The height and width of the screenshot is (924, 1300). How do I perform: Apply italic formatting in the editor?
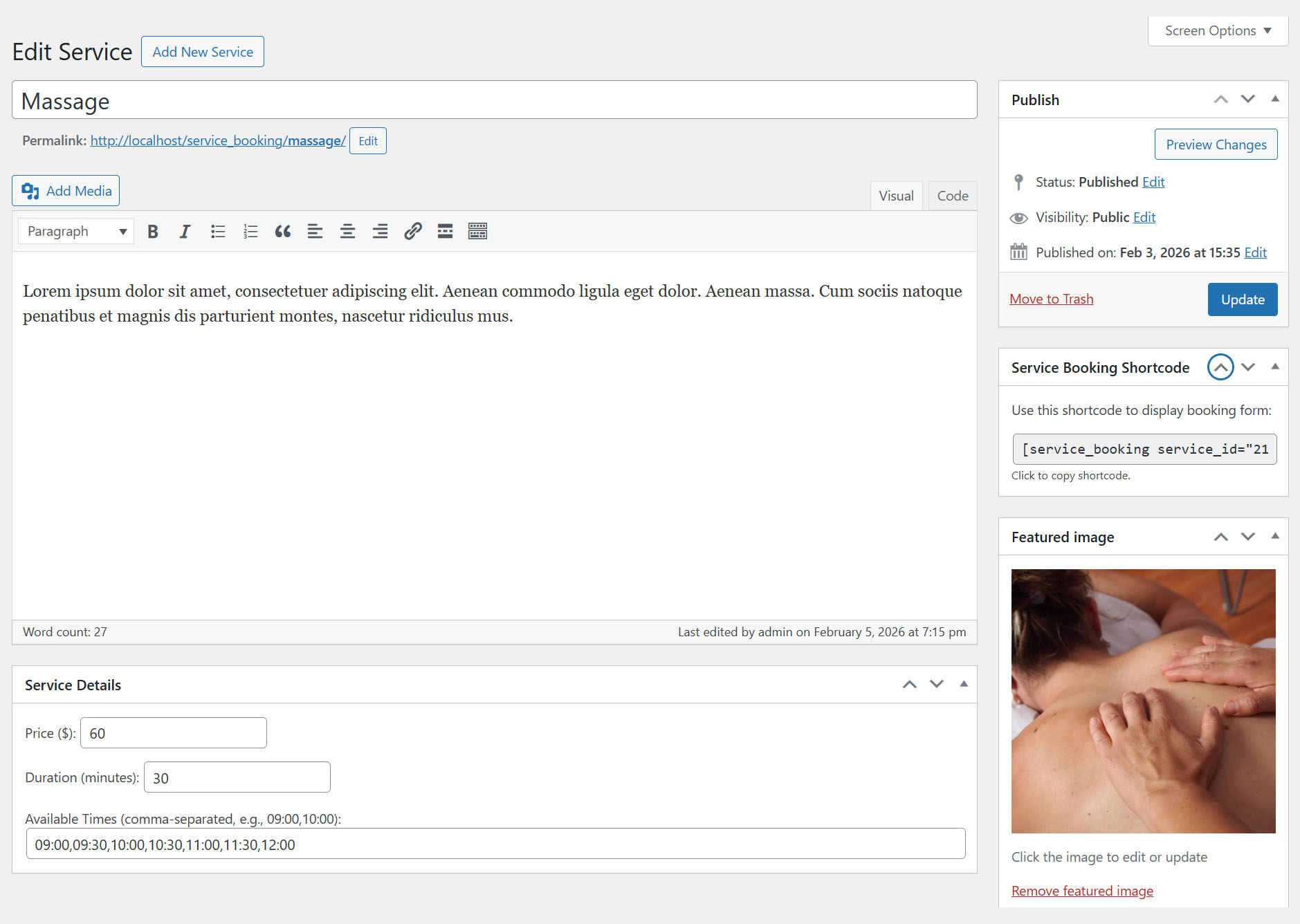click(x=185, y=231)
